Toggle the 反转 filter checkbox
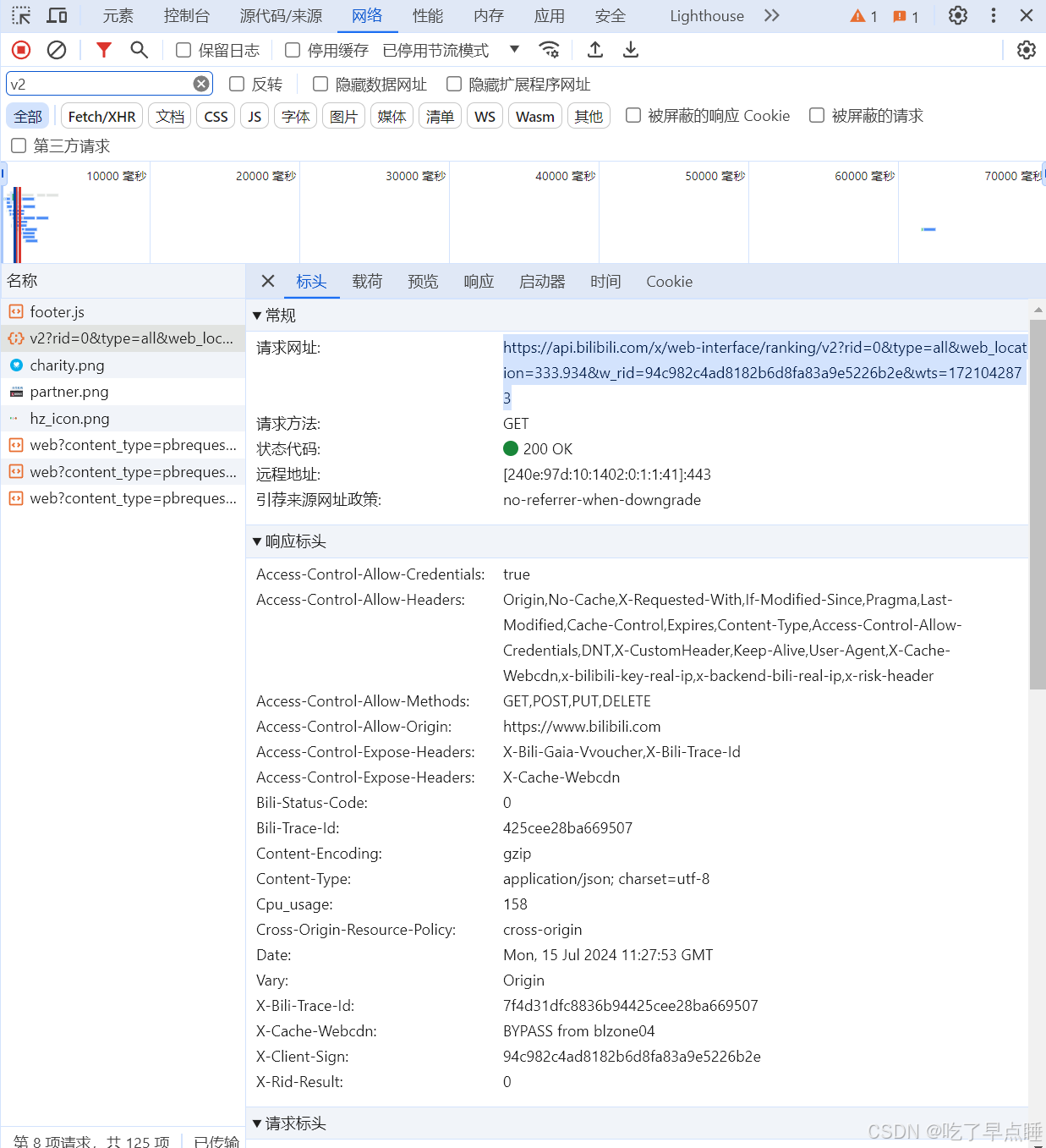Image resolution: width=1046 pixels, height=1148 pixels. (x=237, y=84)
